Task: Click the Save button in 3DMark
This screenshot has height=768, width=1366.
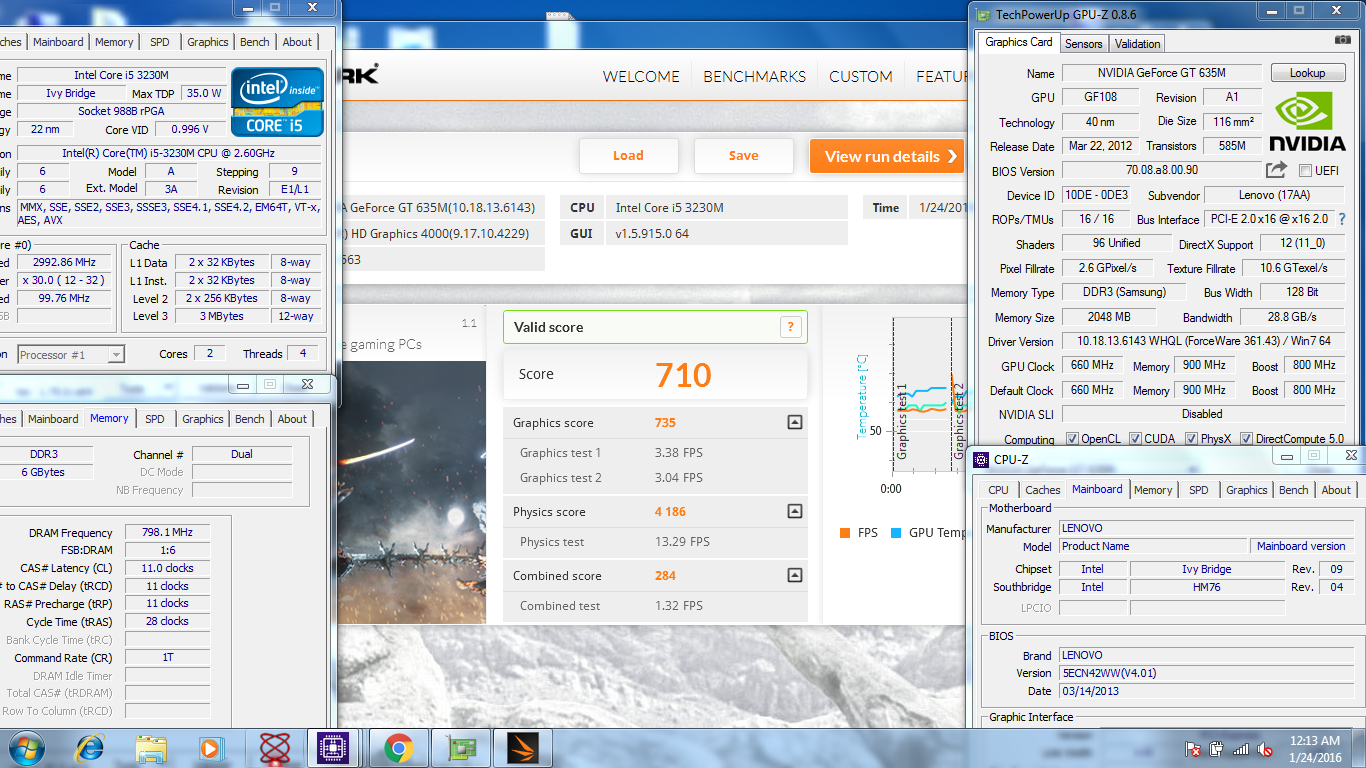Action: (x=743, y=156)
